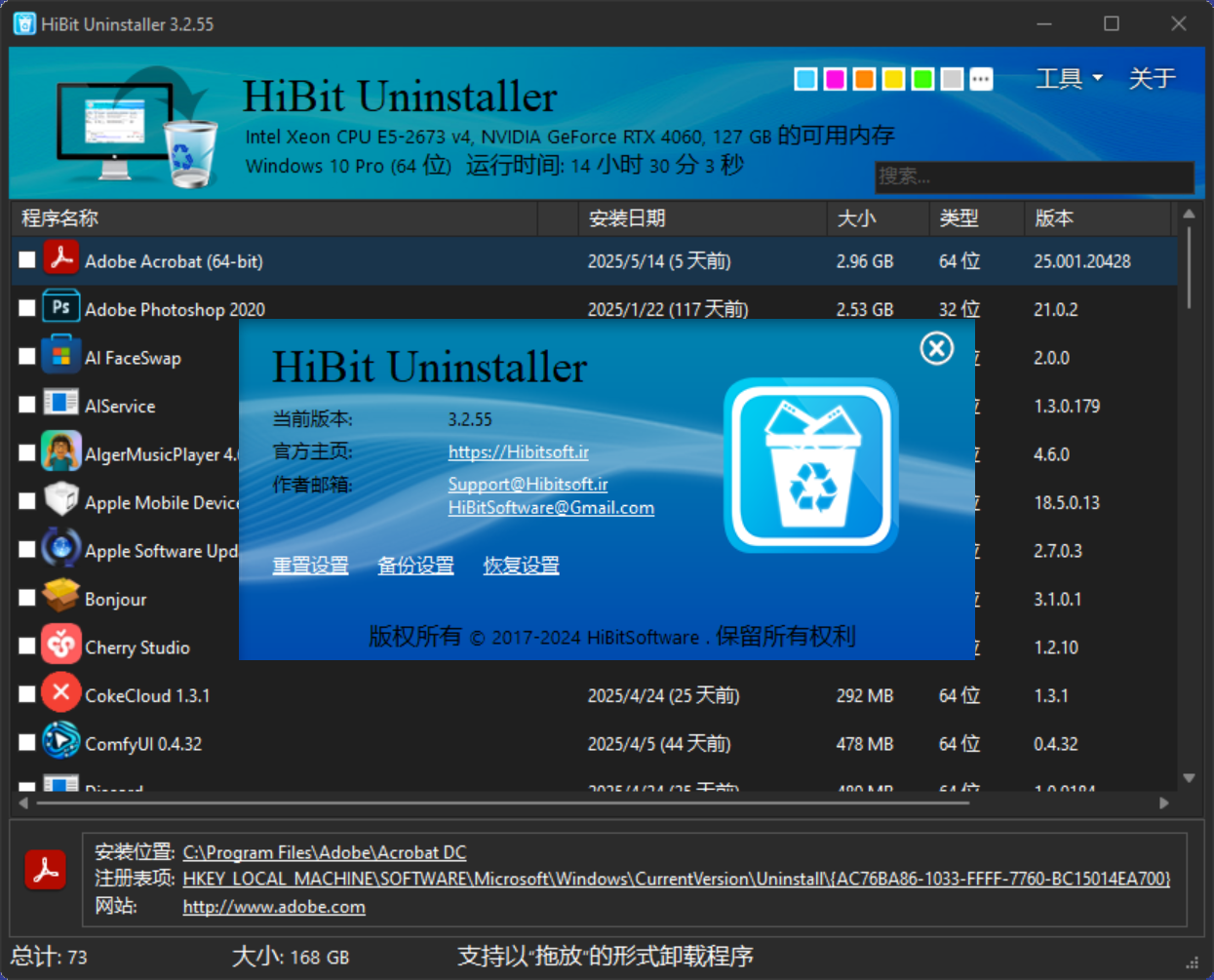Click the horizontal scrollbar left arrow
This screenshot has height=980, width=1214.
click(23, 804)
